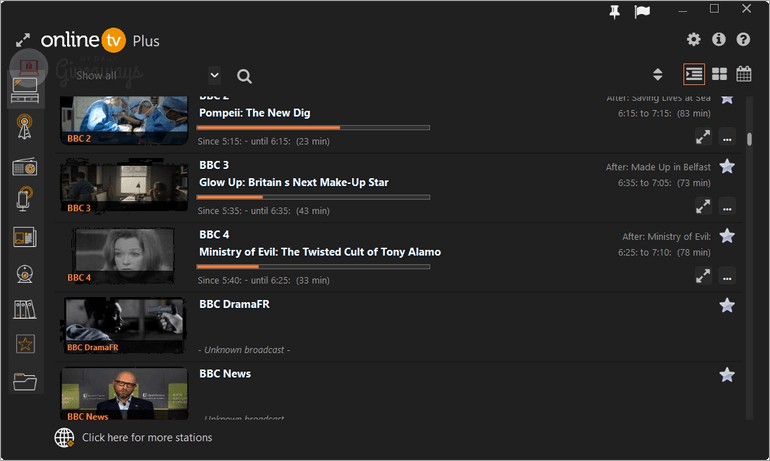Open the BBC 4 thumbnail
This screenshot has height=461, width=770.
[124, 256]
